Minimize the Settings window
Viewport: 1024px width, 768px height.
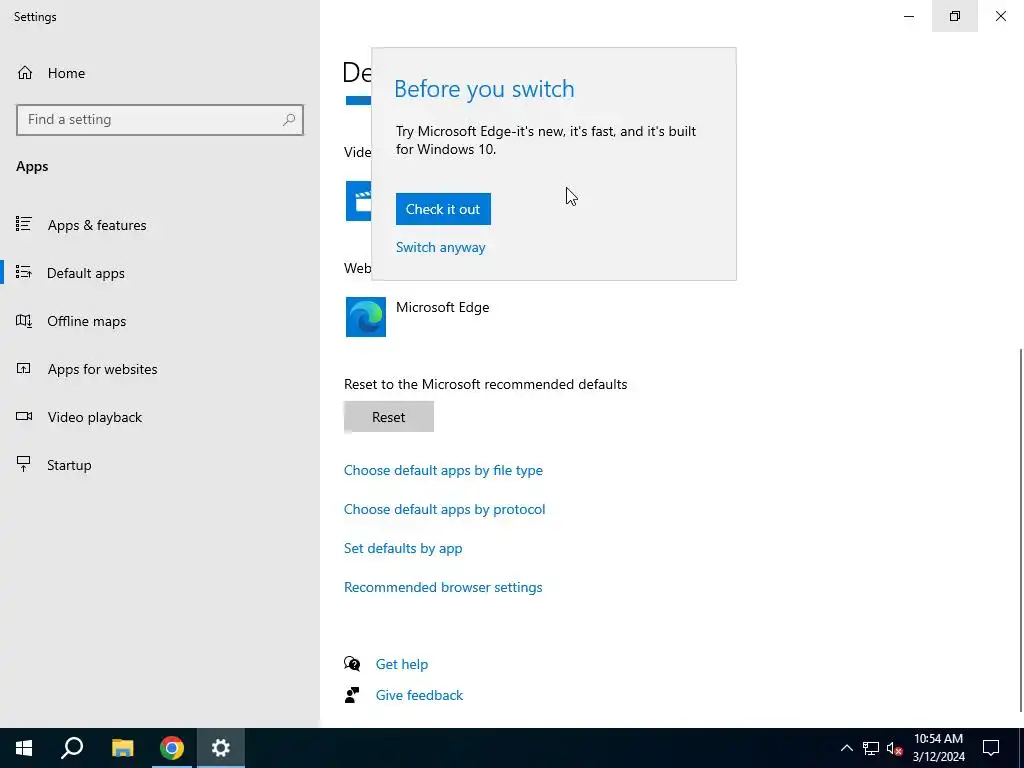(909, 16)
